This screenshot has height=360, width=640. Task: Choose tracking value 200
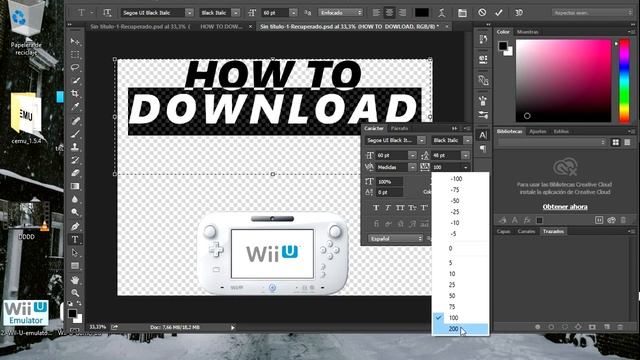460,329
